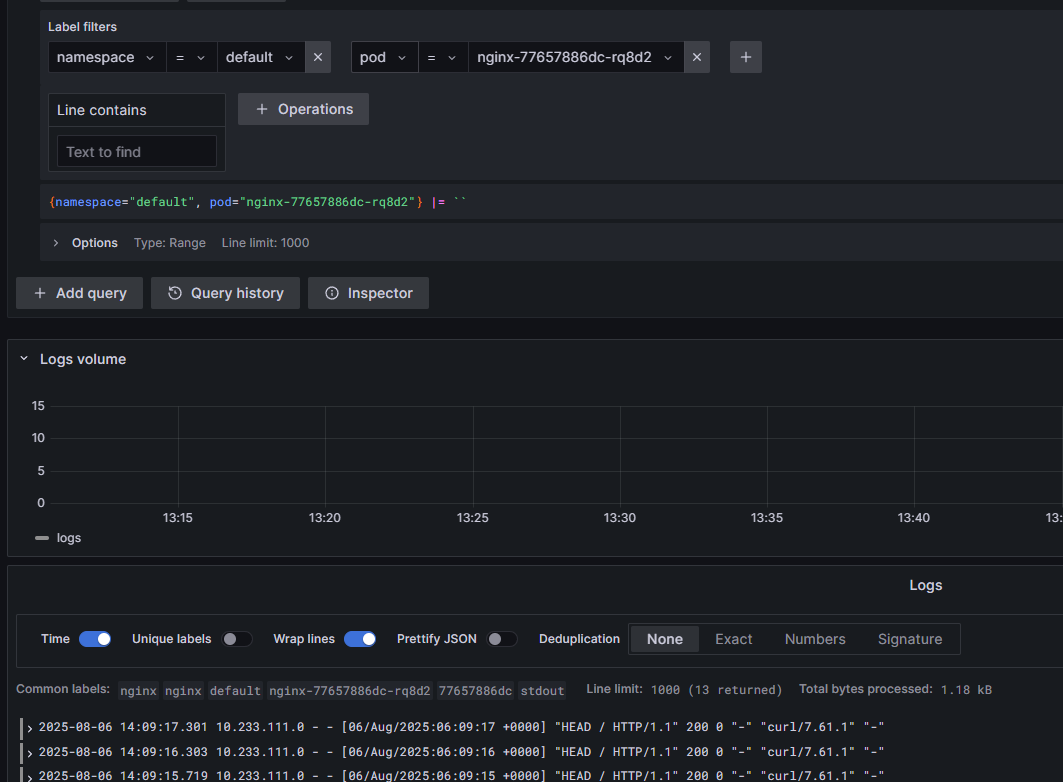
Task: Expand the query Options section
Action: 56,243
